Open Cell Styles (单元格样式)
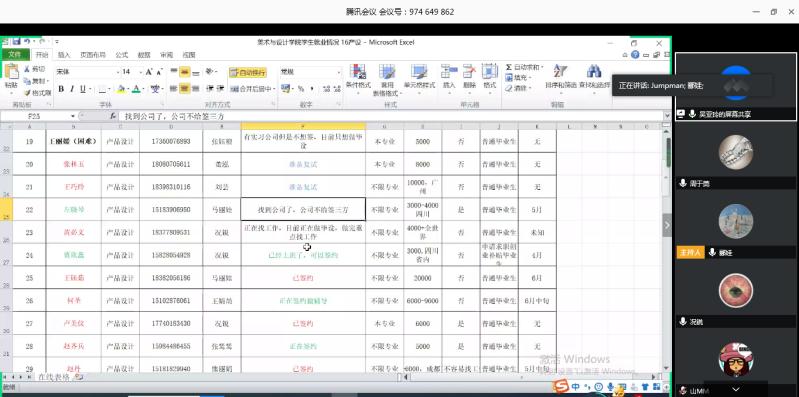This screenshot has height=397, width=799. click(x=419, y=77)
